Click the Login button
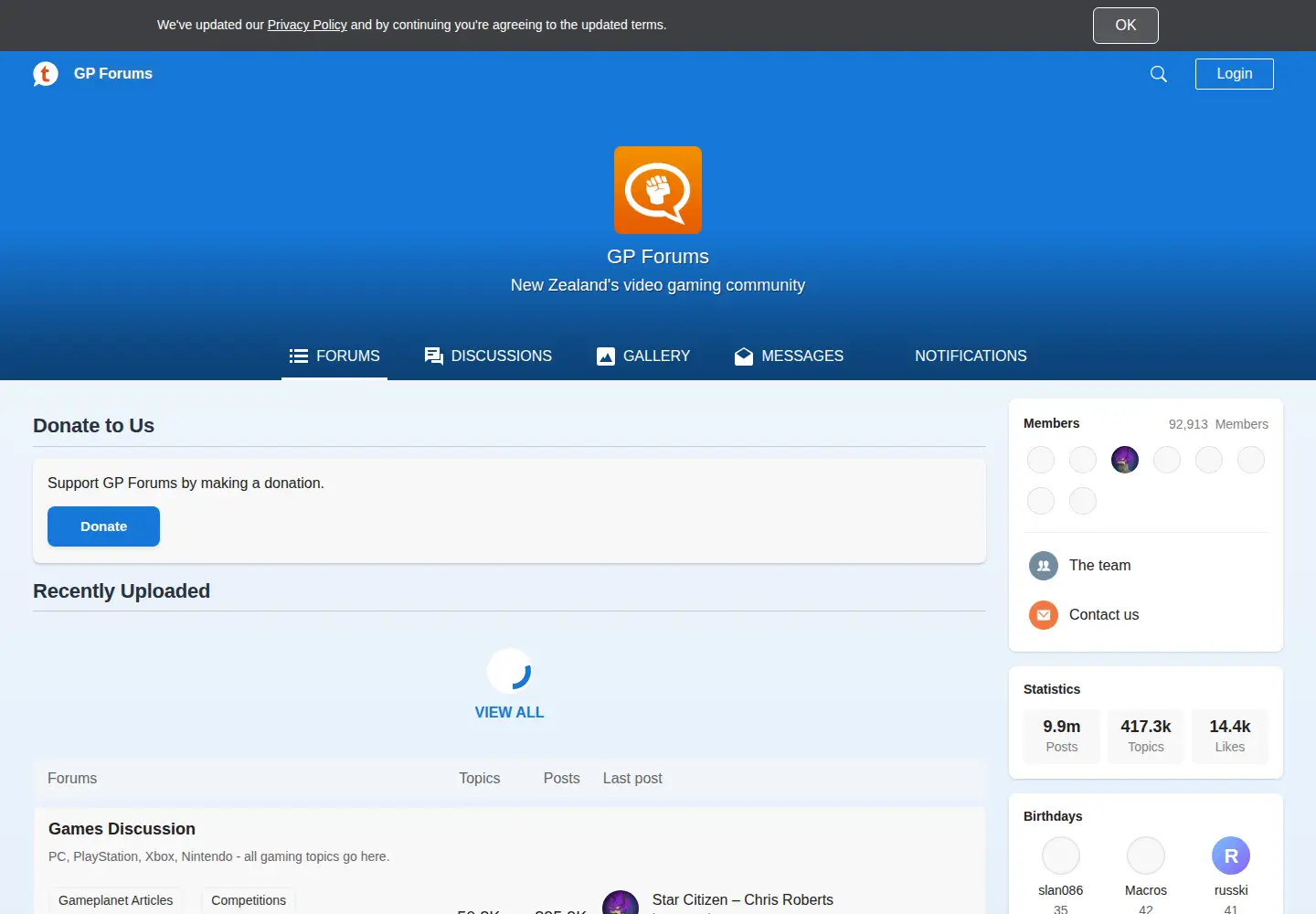 click(x=1235, y=74)
